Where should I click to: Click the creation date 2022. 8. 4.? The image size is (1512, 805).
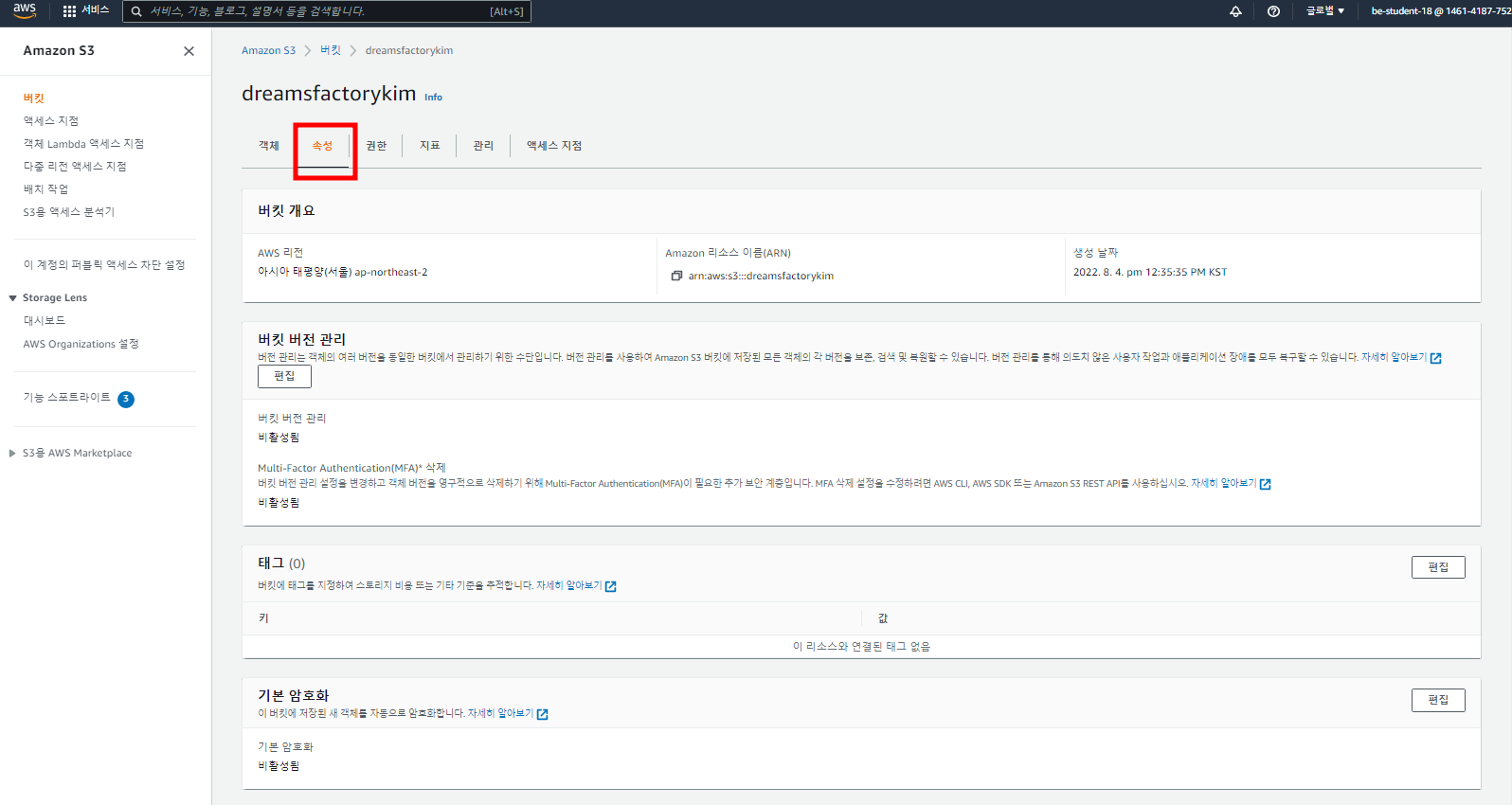click(1150, 273)
